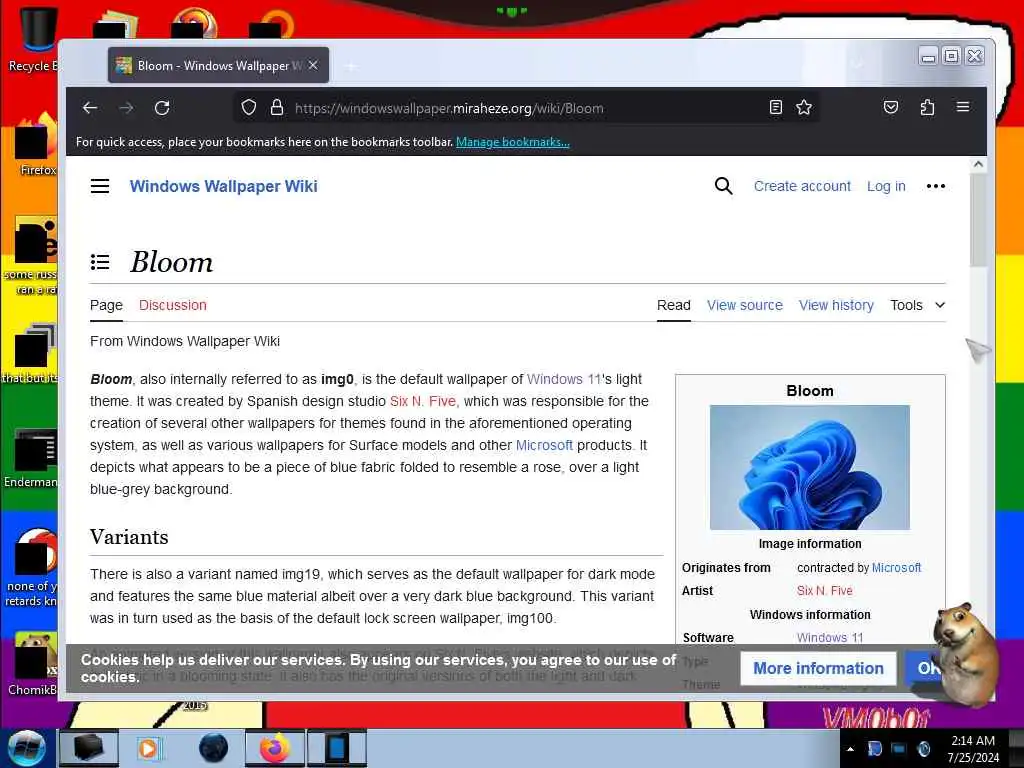
Task: Go back using the browser back arrow
Action: 90,108
